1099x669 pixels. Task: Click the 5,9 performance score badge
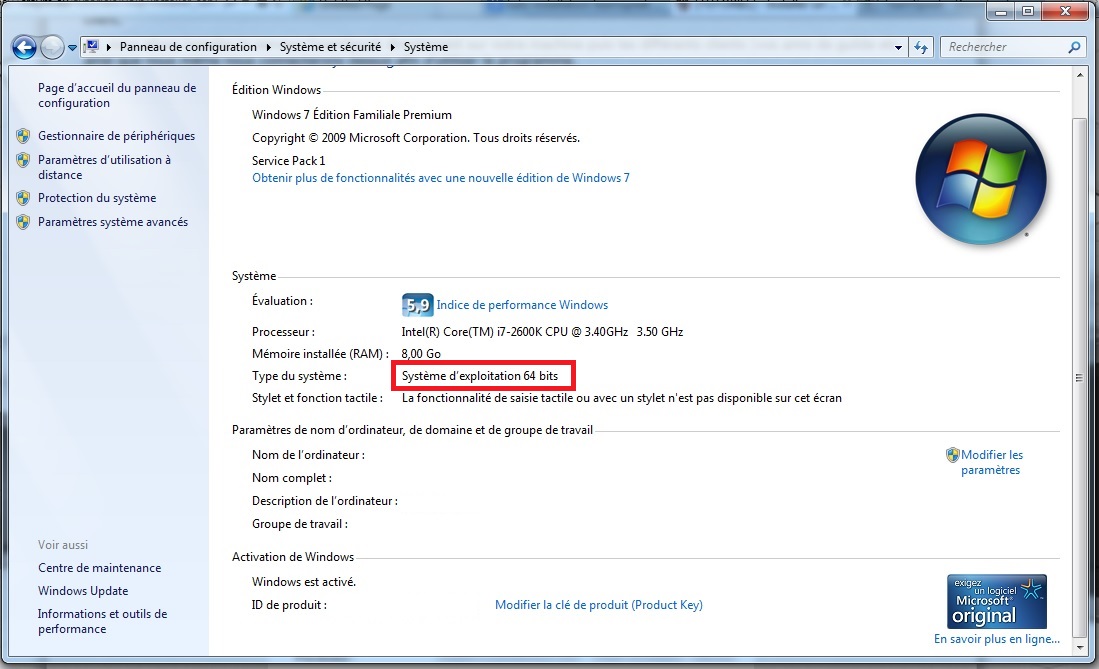[x=416, y=305]
